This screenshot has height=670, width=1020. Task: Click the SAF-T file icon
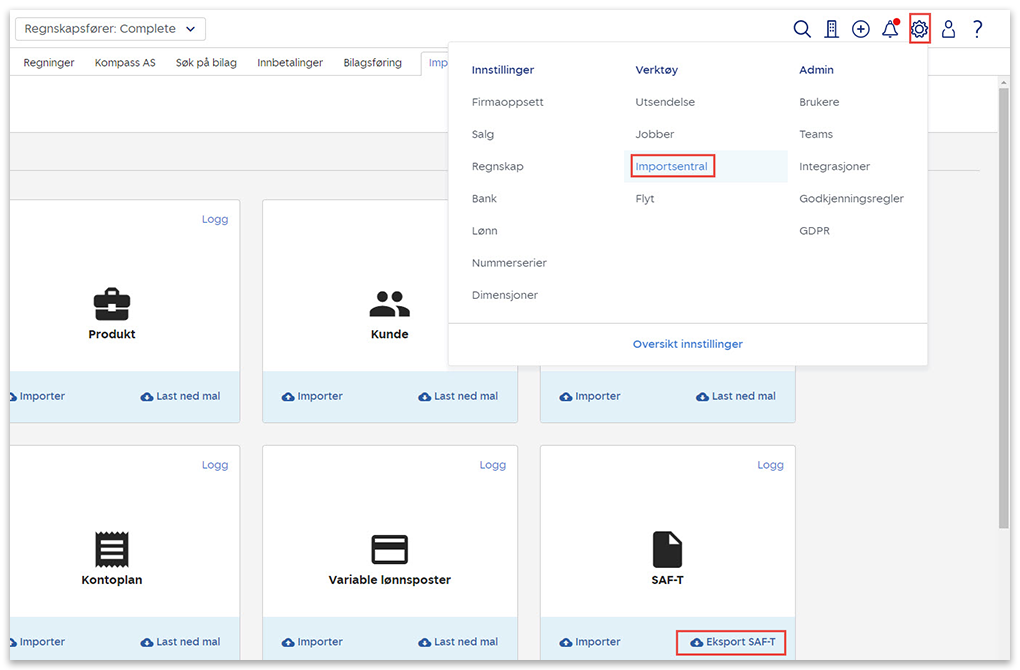click(667, 549)
